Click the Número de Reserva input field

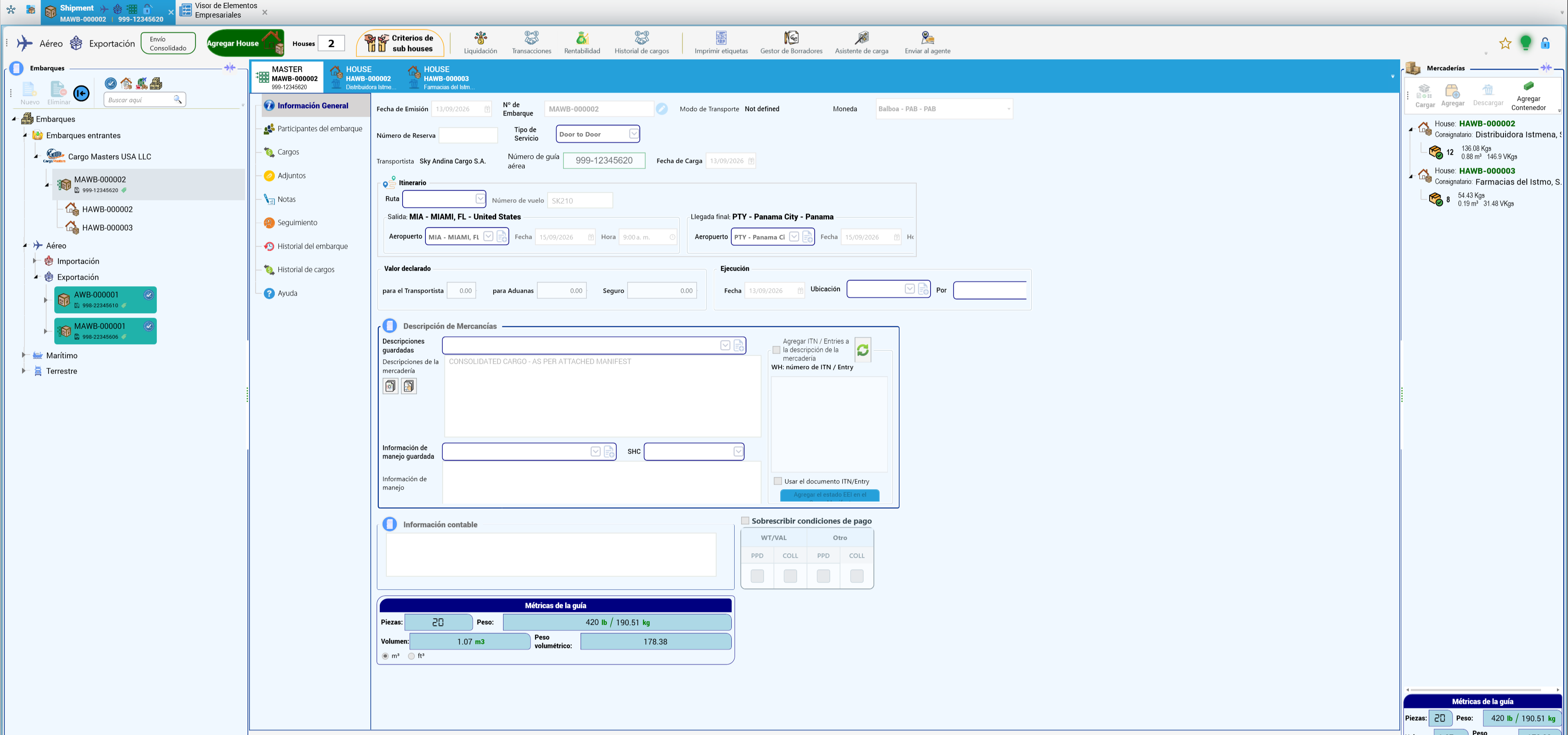468,135
